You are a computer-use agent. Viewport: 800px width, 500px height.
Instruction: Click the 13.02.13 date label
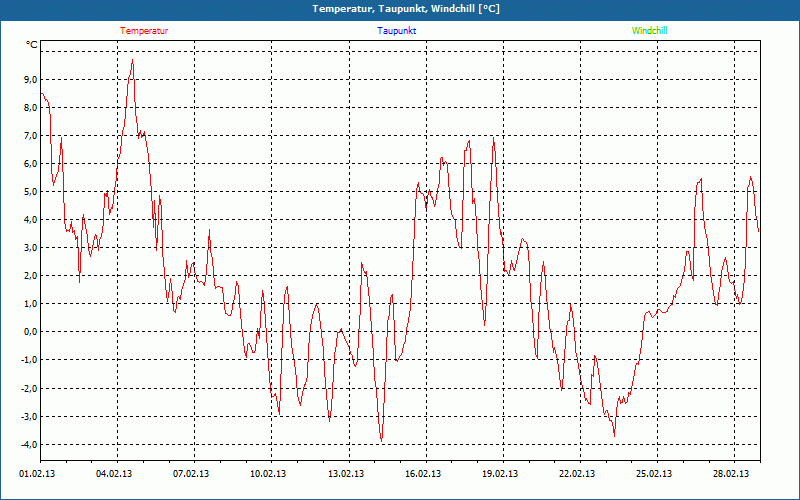[346, 474]
